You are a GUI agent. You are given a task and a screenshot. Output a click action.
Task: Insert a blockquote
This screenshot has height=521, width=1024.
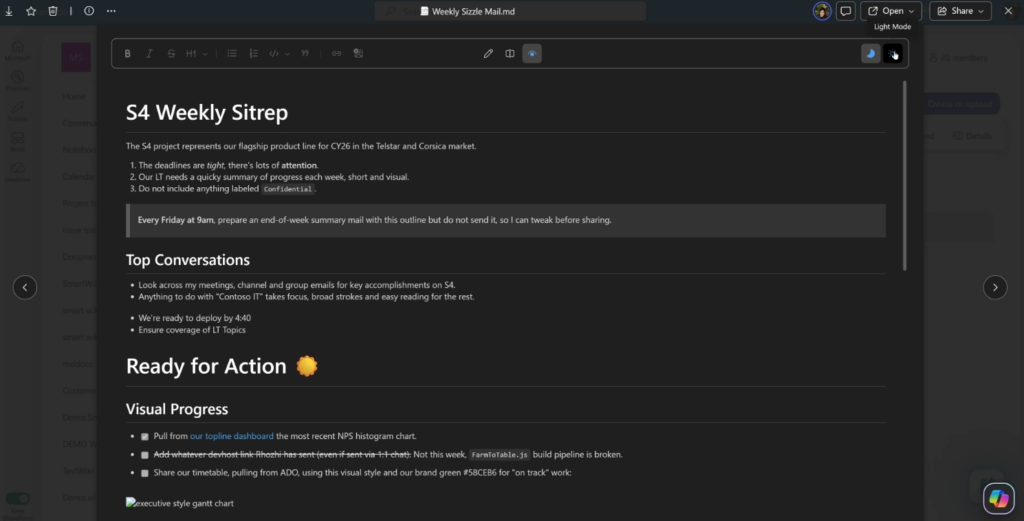pyautogui.click(x=305, y=54)
